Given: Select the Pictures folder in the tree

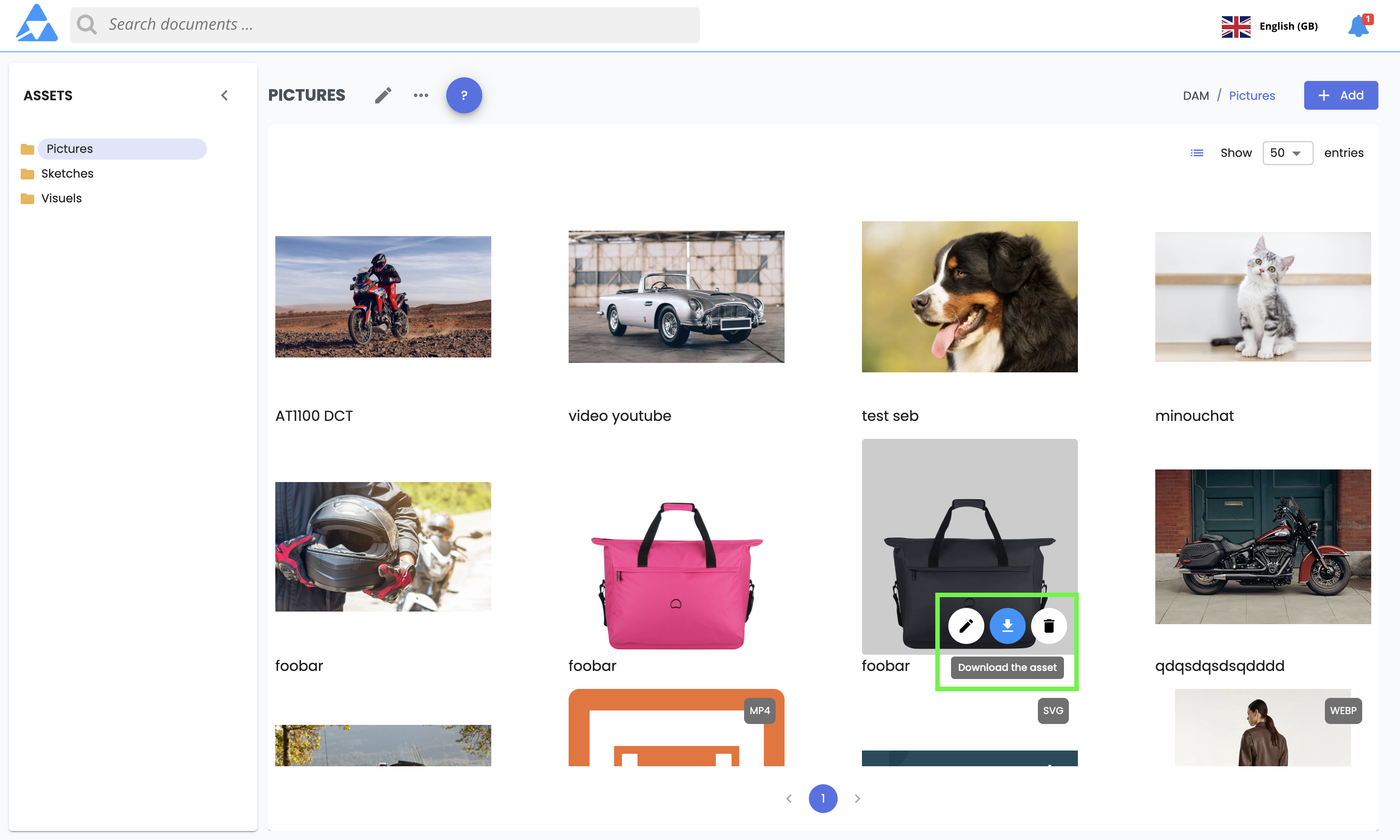Looking at the screenshot, I should click(x=122, y=148).
